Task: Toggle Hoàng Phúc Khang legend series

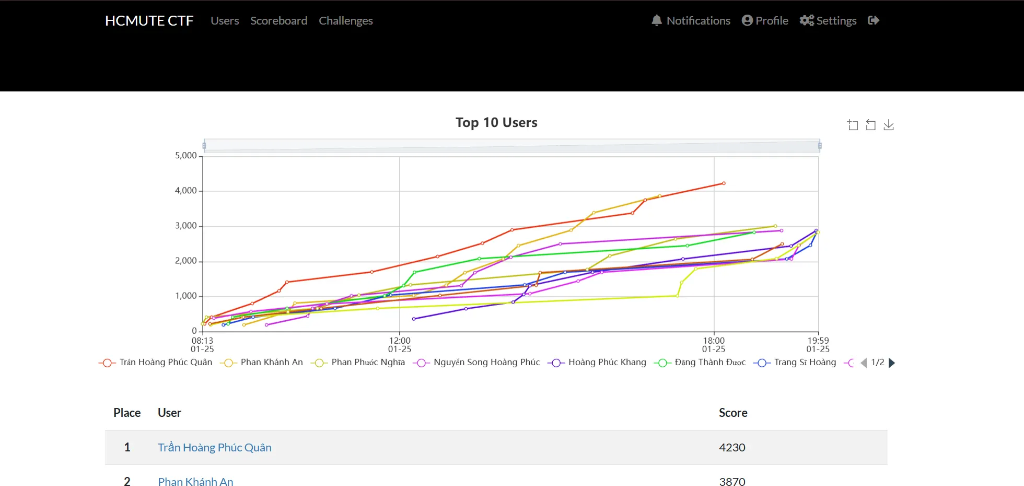Action: [x=598, y=363]
